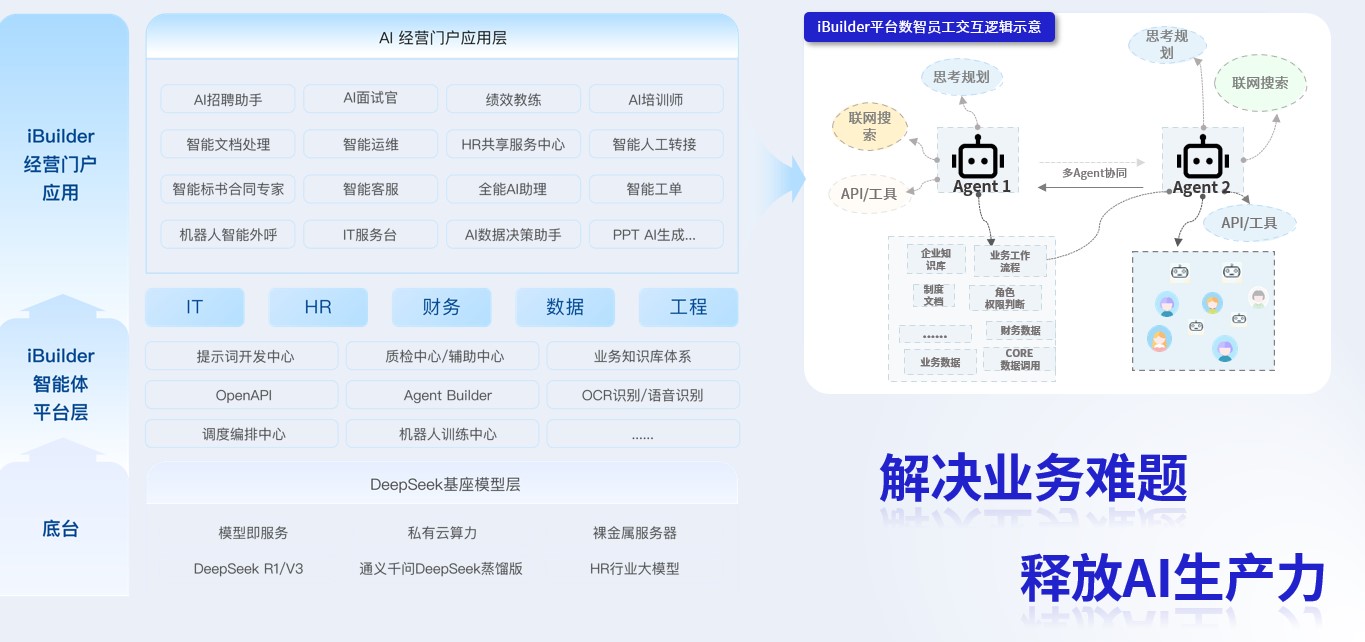1365x642 pixels.
Task: Select the 财务 category tab
Action: tap(441, 307)
